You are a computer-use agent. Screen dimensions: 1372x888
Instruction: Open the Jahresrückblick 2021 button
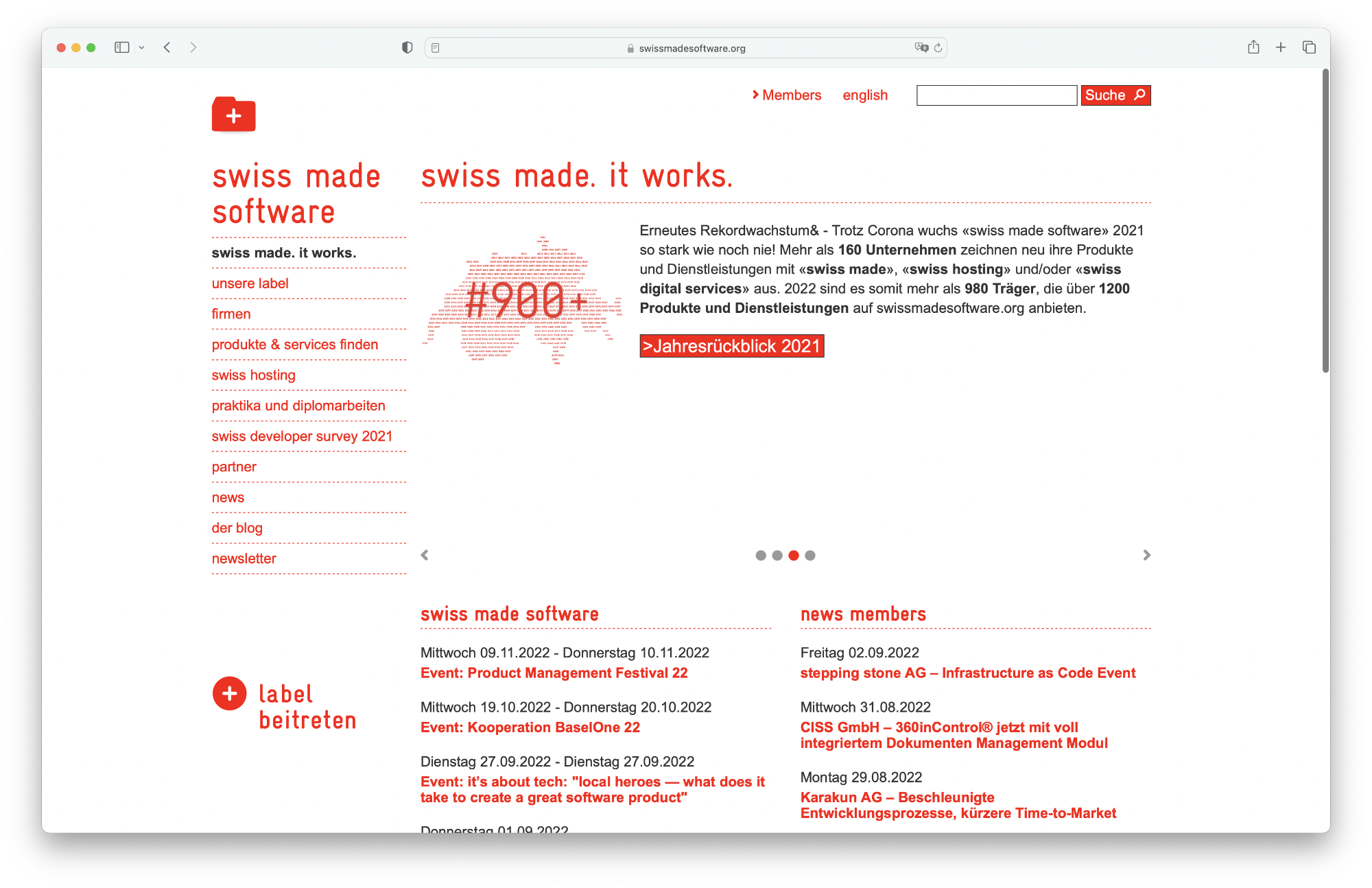pyautogui.click(x=731, y=346)
